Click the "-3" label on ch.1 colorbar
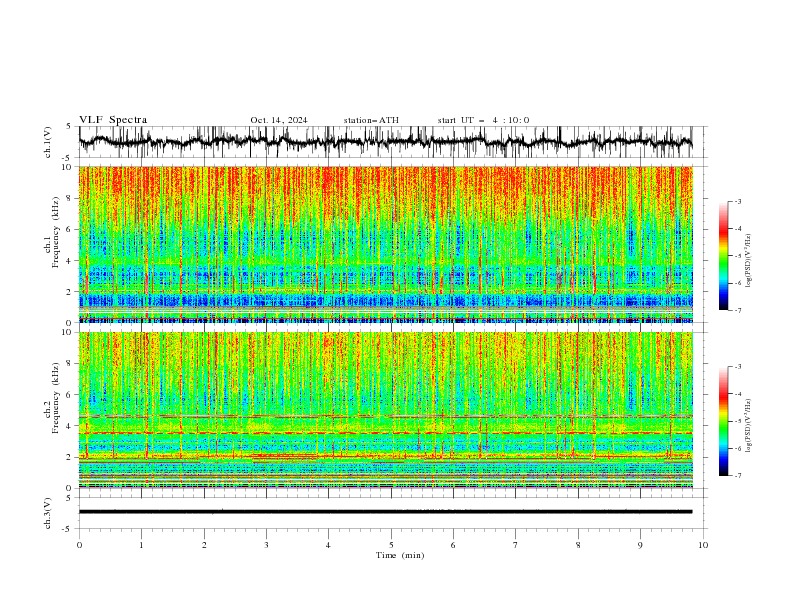The height and width of the screenshot is (612, 792). pyautogui.click(x=737, y=201)
